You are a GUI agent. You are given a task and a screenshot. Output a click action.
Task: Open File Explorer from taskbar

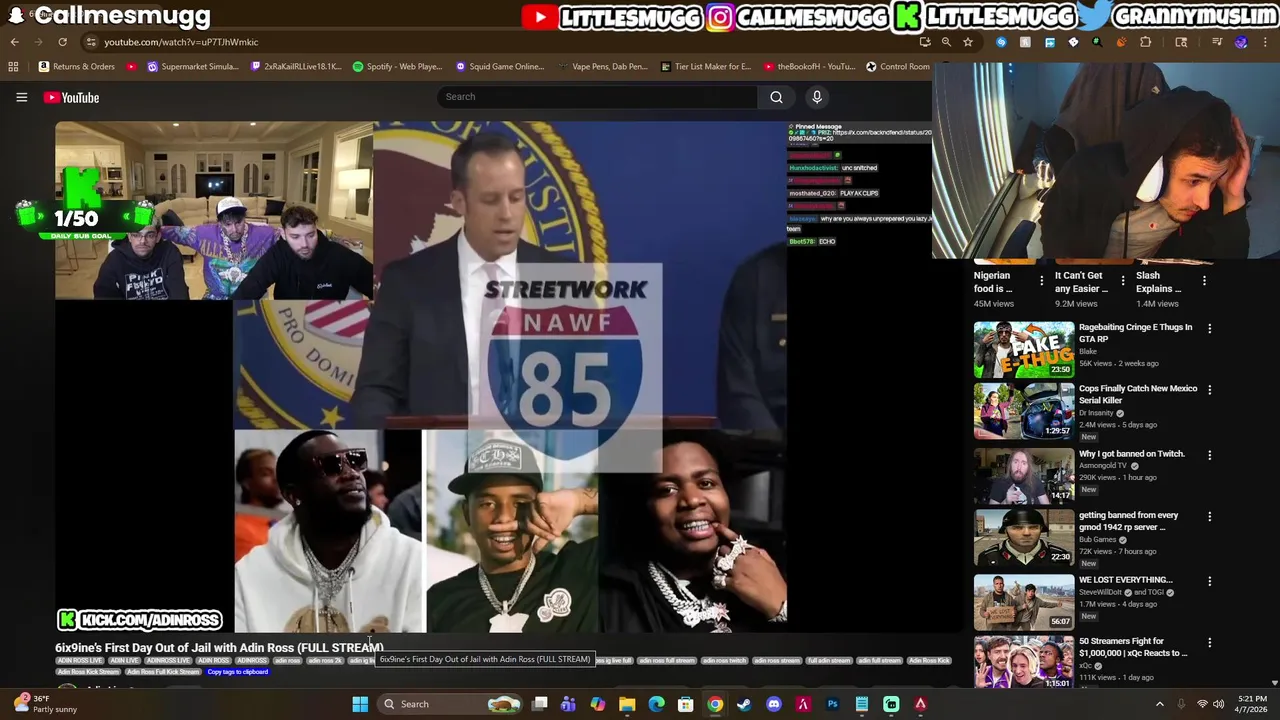pyautogui.click(x=627, y=704)
